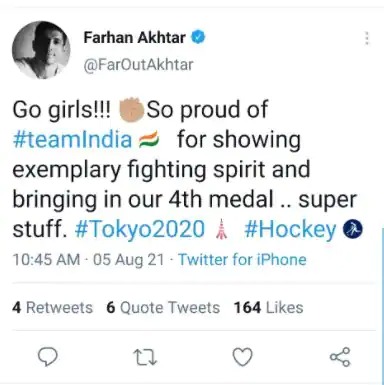Open the three-dot more options menu
This screenshot has width=384, height=385.
click(x=367, y=38)
